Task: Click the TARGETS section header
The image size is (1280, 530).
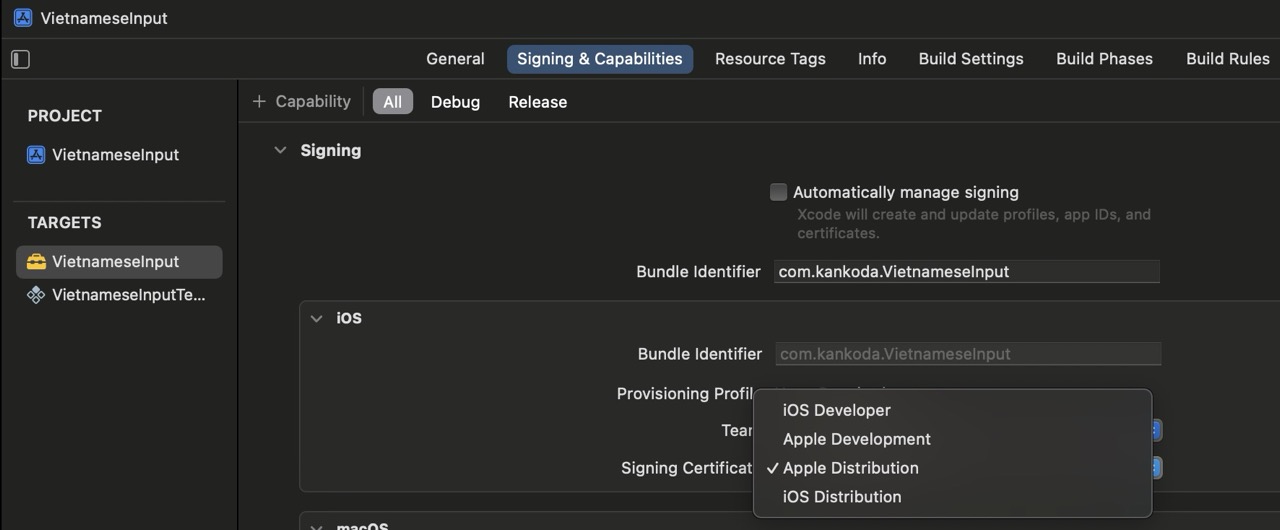Action: (x=64, y=223)
